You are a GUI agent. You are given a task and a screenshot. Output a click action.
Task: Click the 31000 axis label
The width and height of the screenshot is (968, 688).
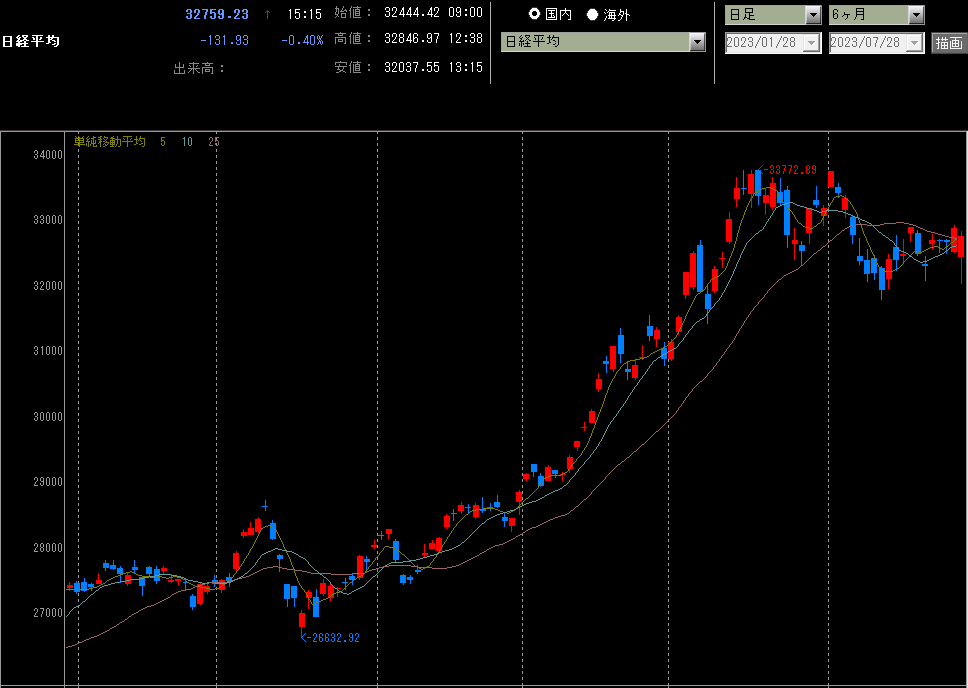point(48,351)
